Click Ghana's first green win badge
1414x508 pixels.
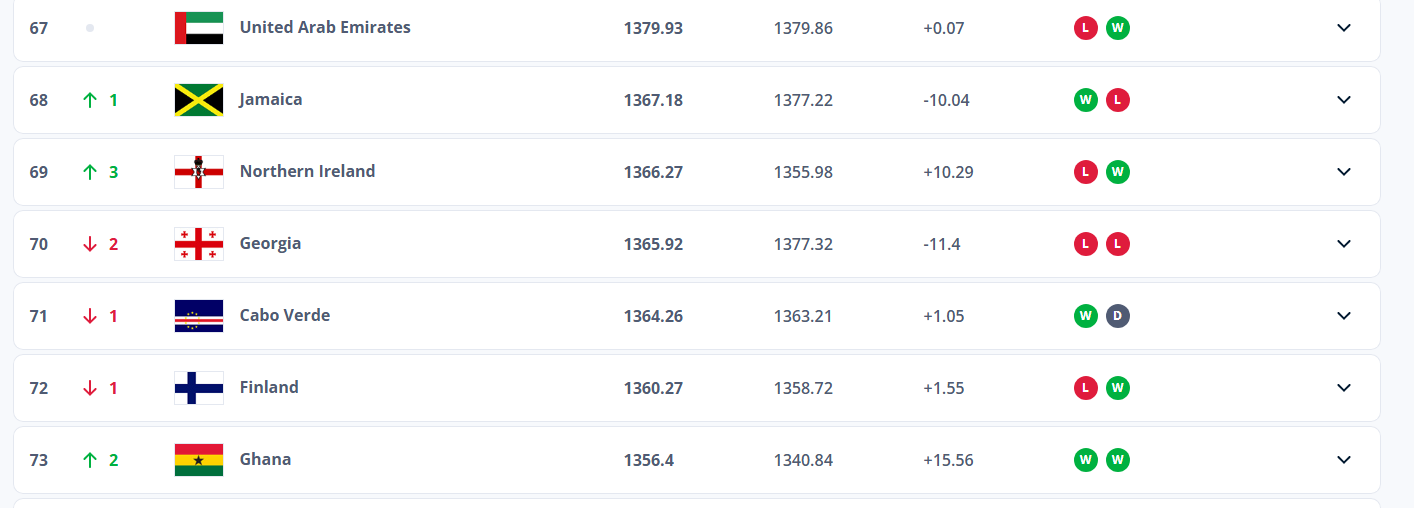tap(1085, 460)
